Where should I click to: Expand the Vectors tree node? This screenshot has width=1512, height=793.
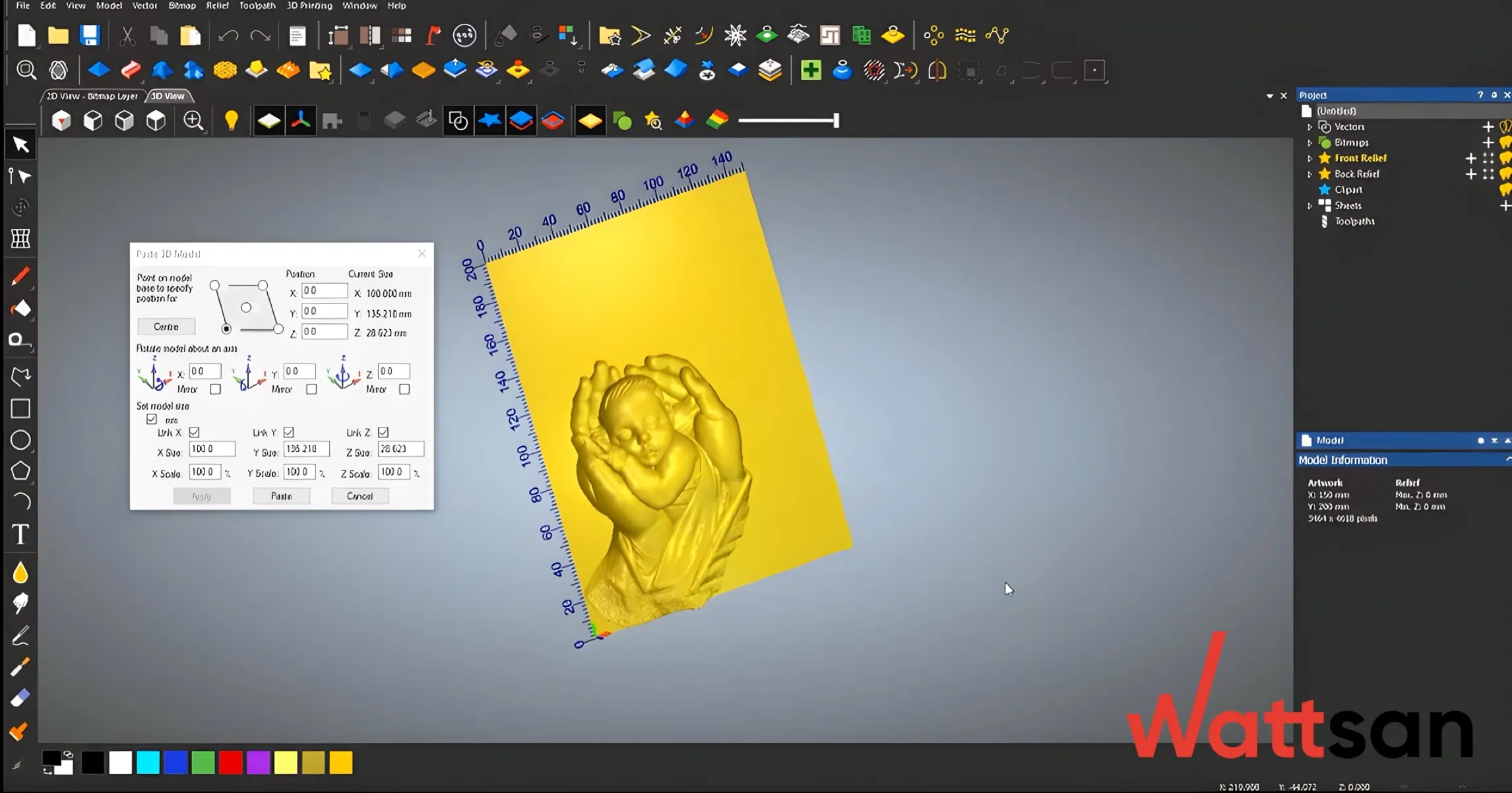tap(1309, 127)
